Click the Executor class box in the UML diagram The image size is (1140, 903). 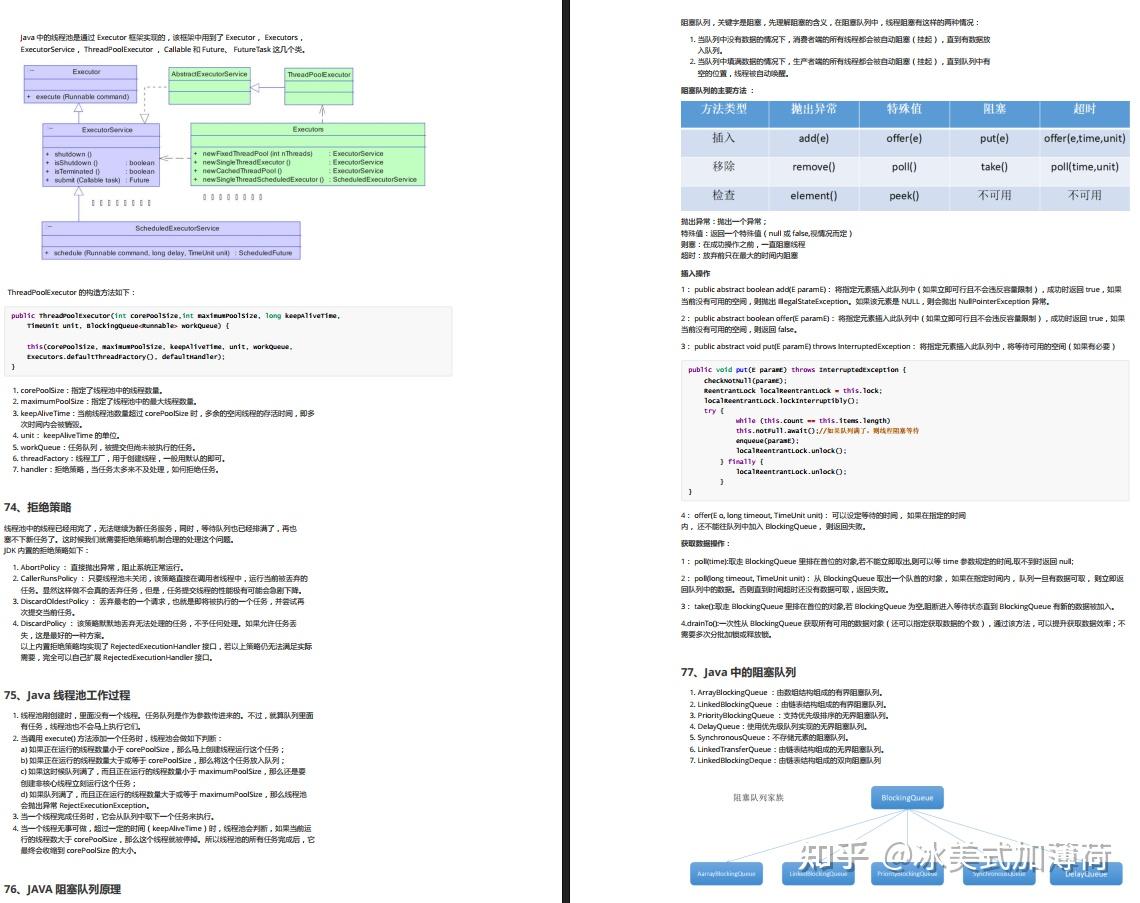click(x=80, y=84)
